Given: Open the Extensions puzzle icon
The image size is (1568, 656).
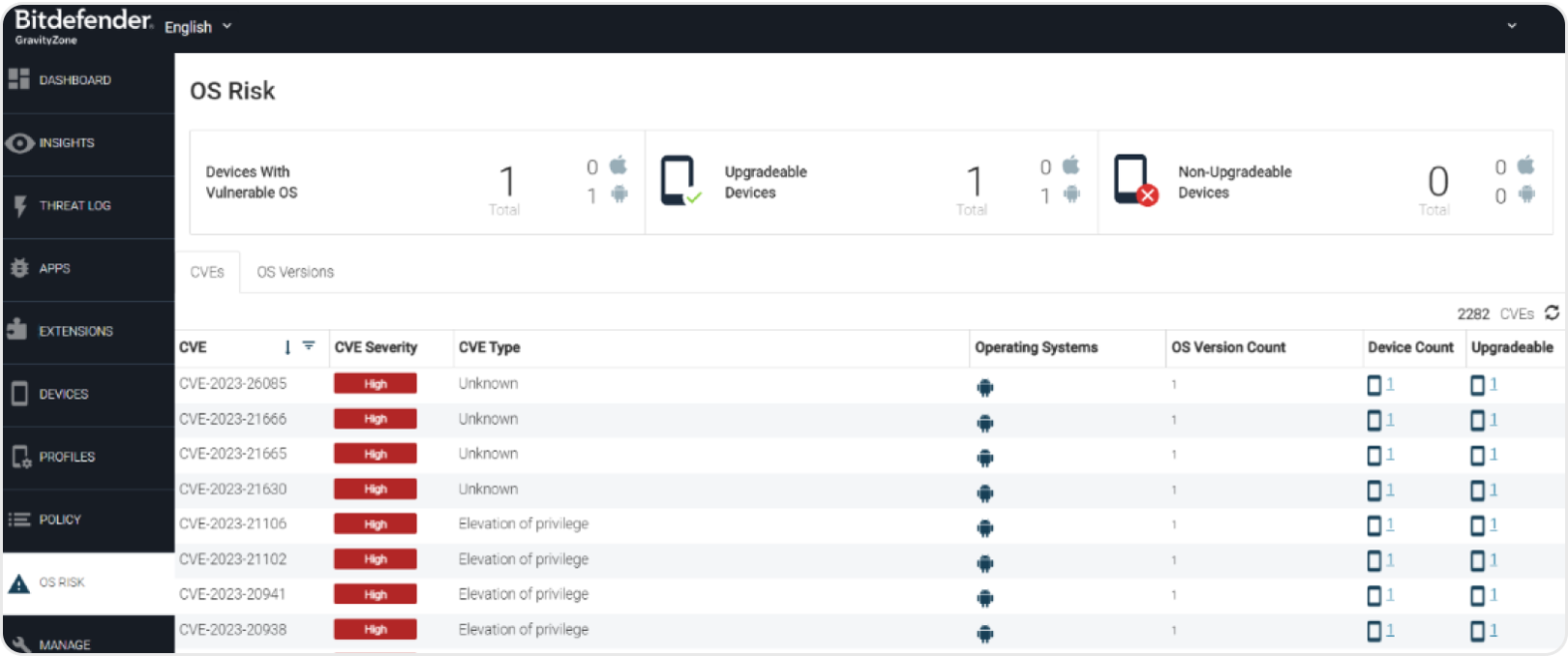Looking at the screenshot, I should point(17,330).
